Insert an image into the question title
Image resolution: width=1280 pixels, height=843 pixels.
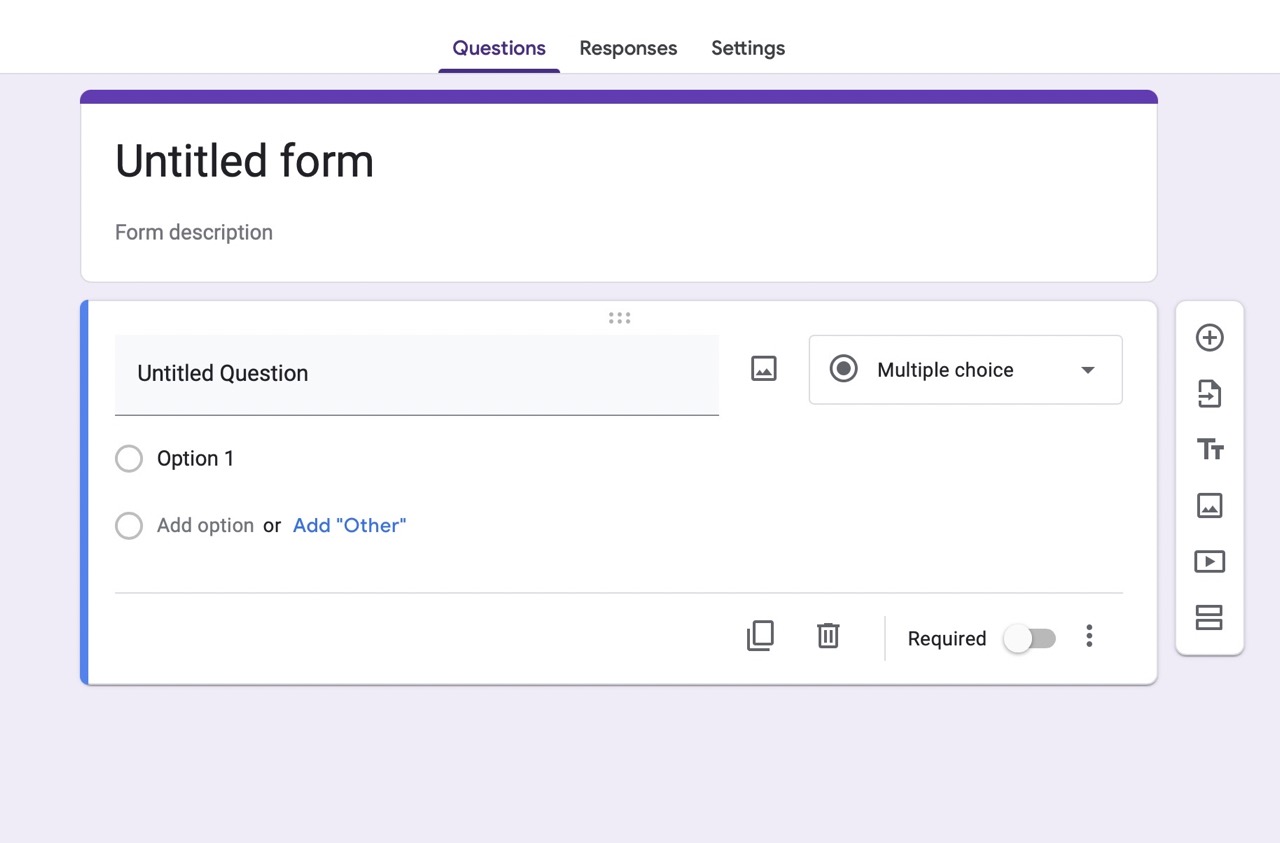point(763,368)
